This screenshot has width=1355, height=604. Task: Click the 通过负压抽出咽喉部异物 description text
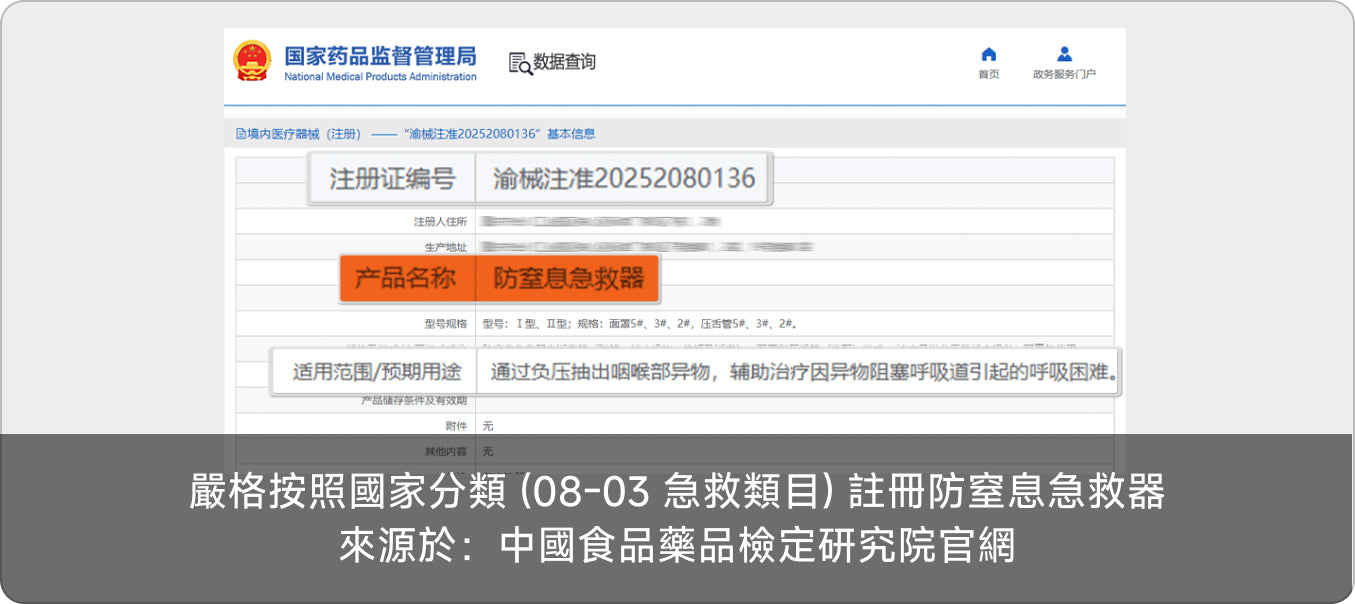[802, 372]
